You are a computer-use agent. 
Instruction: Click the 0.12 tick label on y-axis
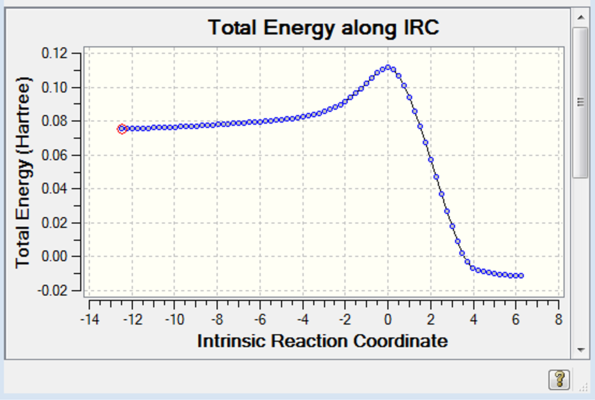(55, 53)
